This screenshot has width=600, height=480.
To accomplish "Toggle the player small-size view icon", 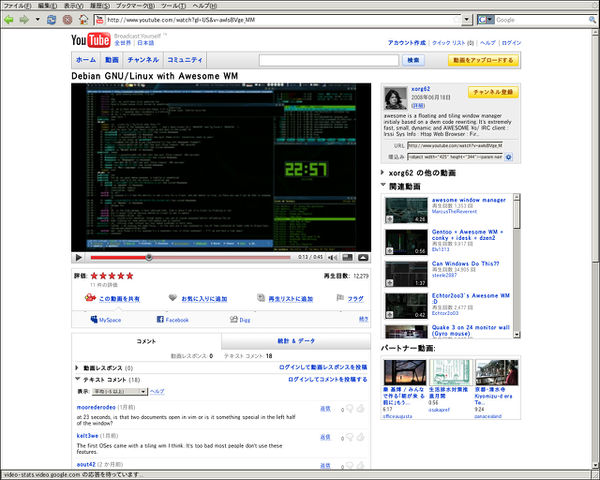I will 348,257.
